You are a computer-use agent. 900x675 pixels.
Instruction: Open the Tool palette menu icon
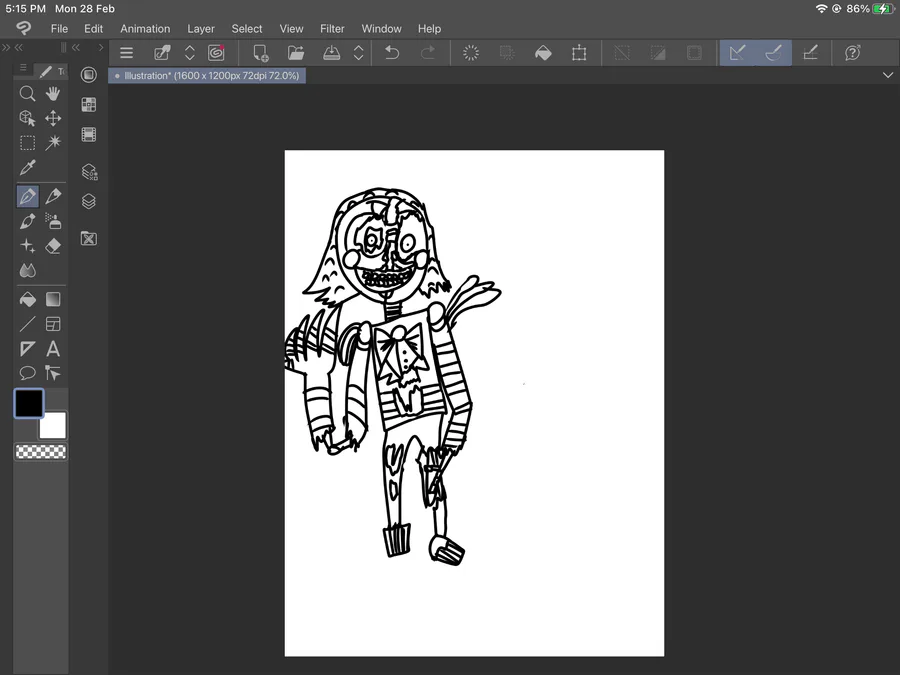pos(23,68)
